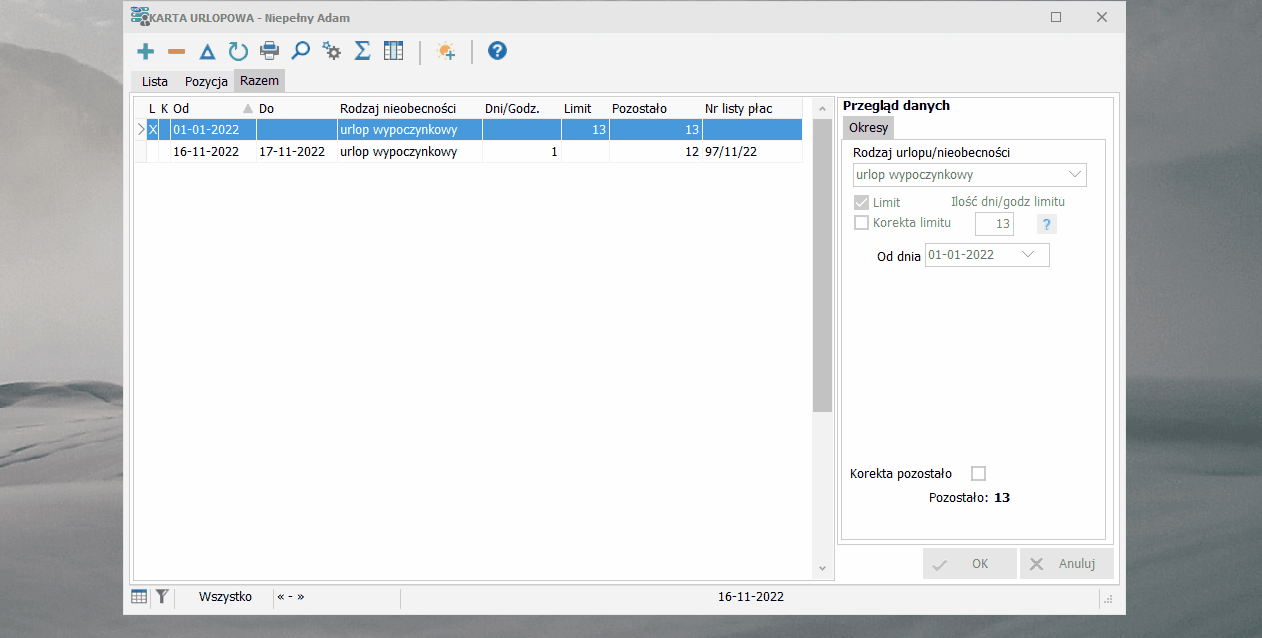
Task: Click the orange minus delete record icon
Action: (177, 51)
